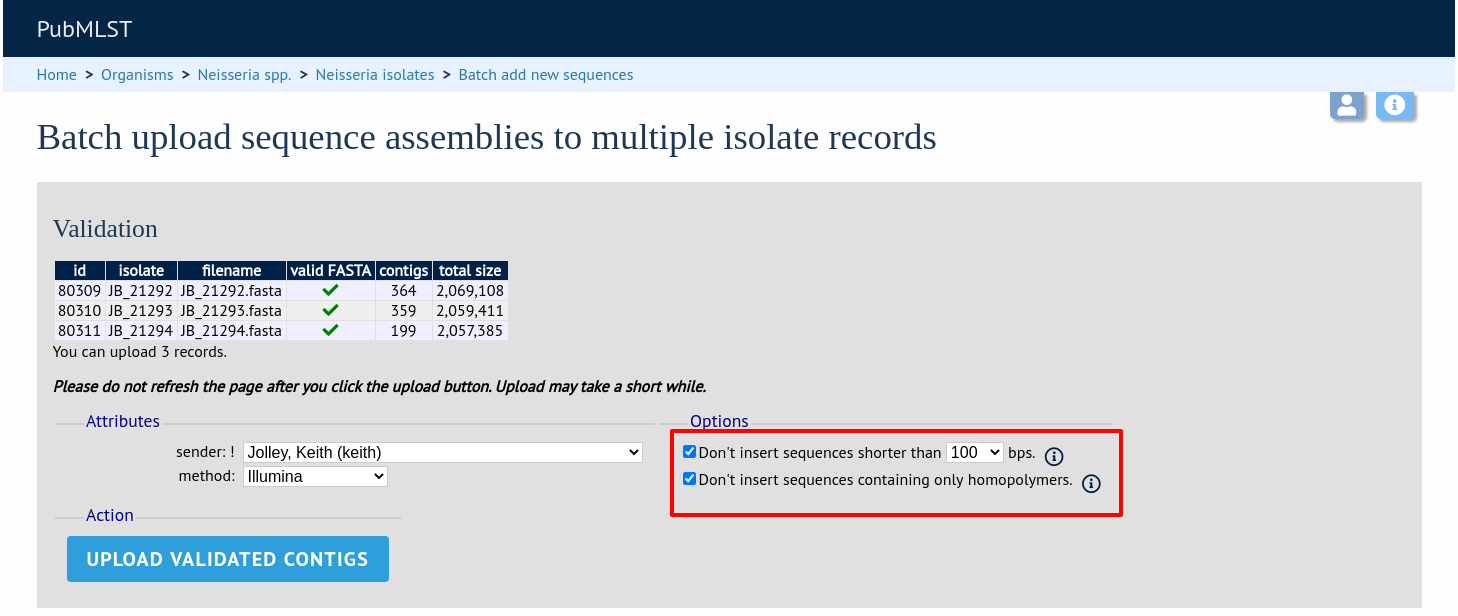
Task: Click the page title about batch upload
Action: coord(487,137)
